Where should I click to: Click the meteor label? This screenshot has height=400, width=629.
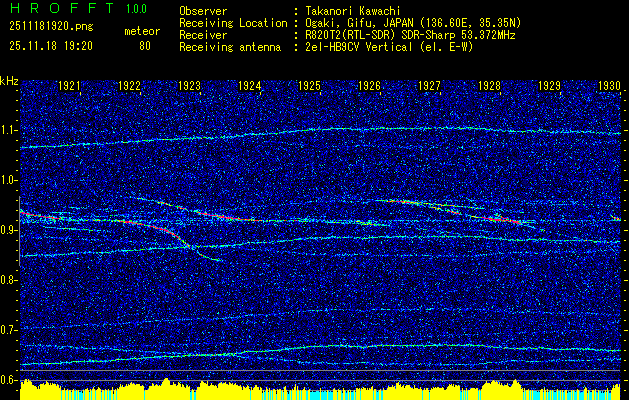point(142,31)
